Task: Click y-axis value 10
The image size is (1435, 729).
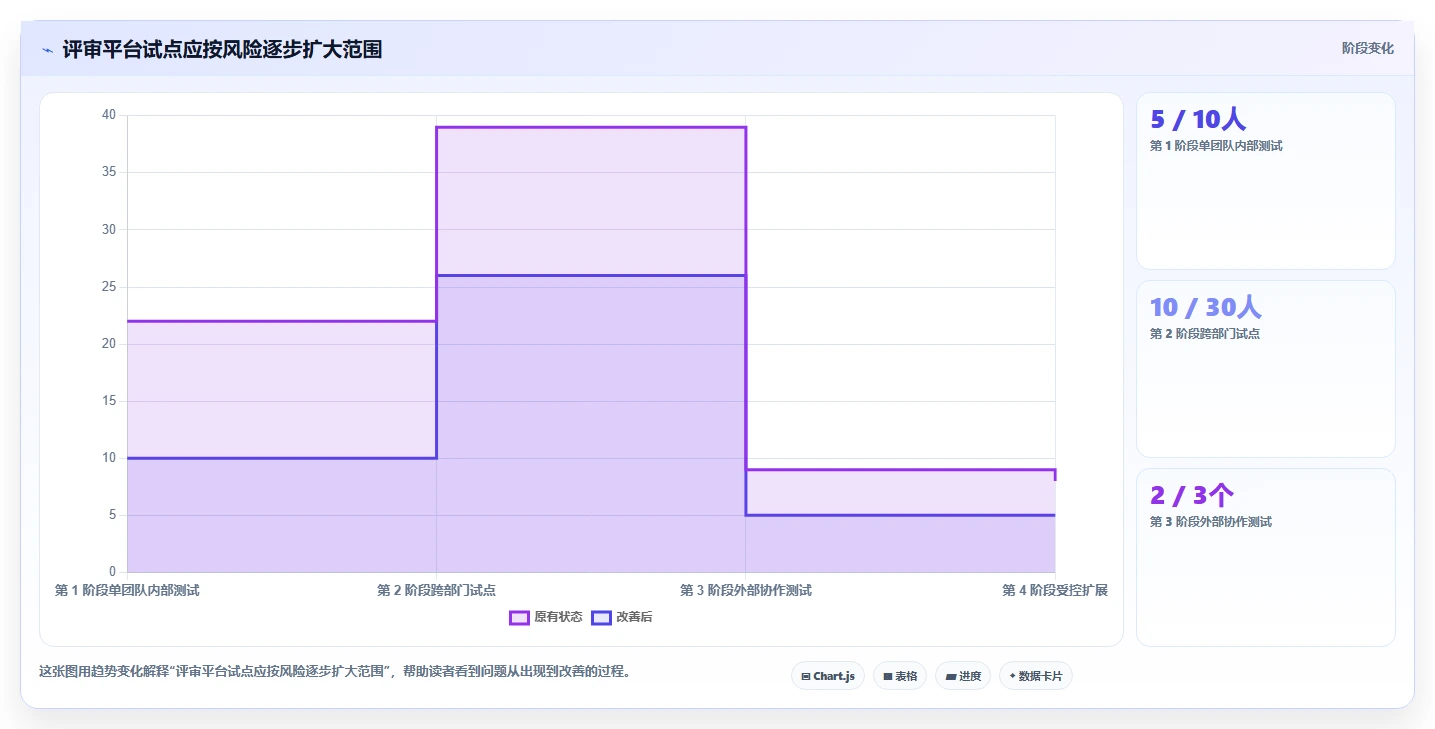Action: 109,458
